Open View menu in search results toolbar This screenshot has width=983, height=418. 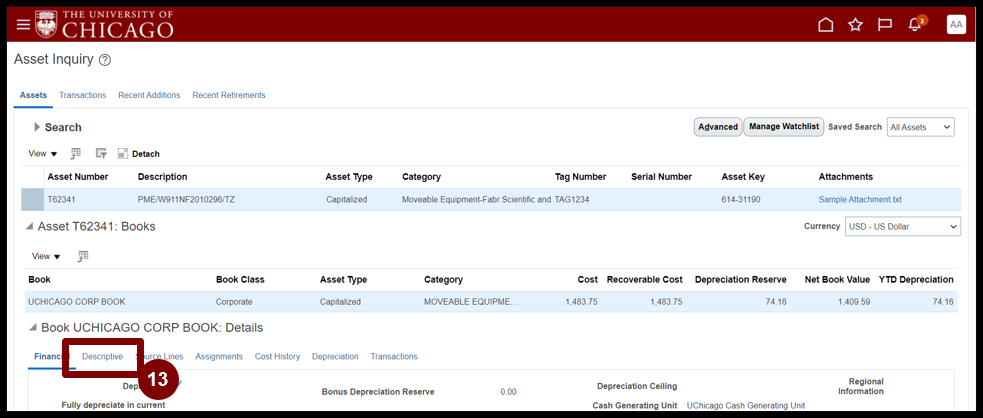tap(45, 154)
